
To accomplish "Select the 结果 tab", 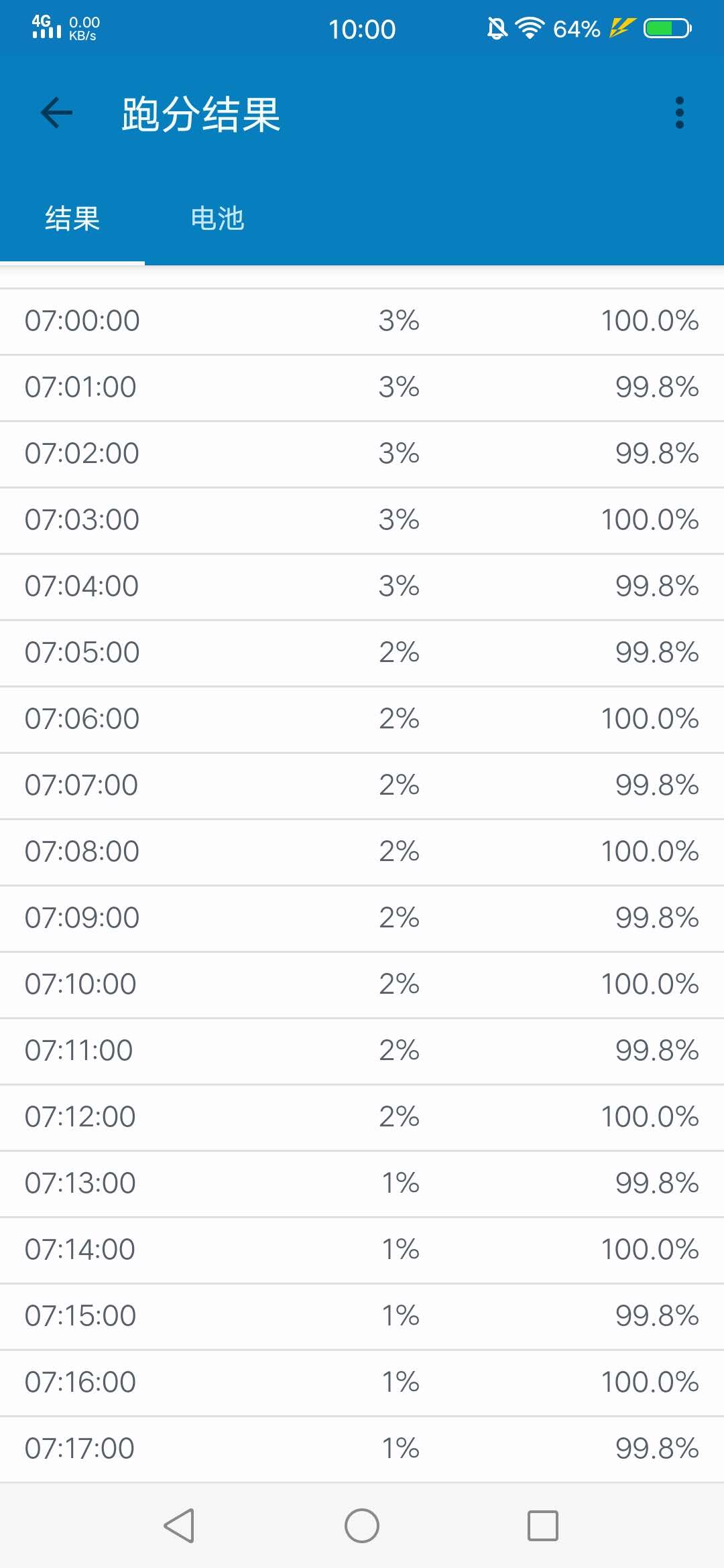I will 72,218.
